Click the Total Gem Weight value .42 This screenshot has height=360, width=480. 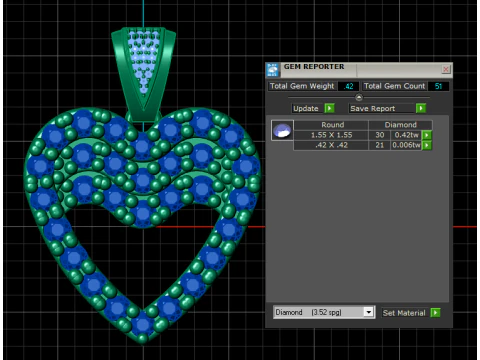click(348, 86)
